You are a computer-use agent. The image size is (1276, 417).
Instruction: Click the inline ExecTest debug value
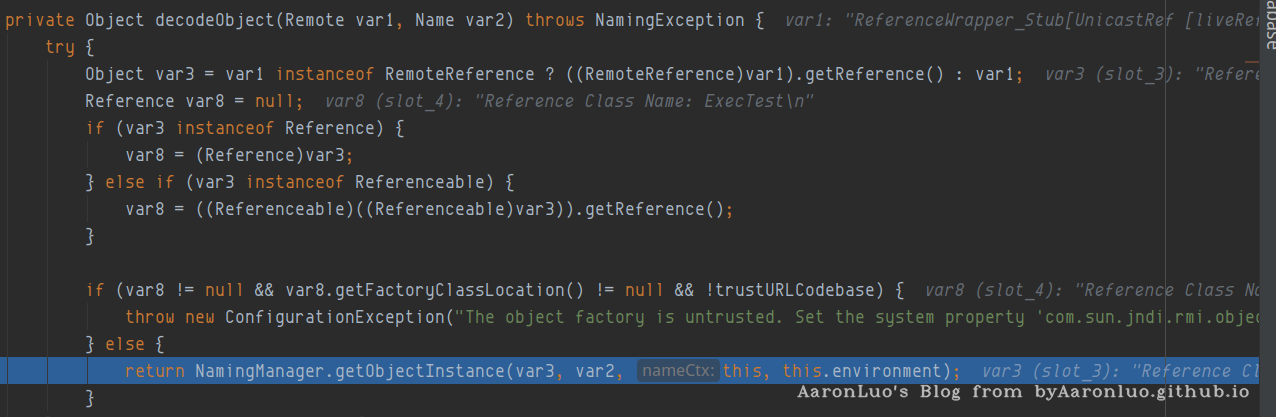570,101
